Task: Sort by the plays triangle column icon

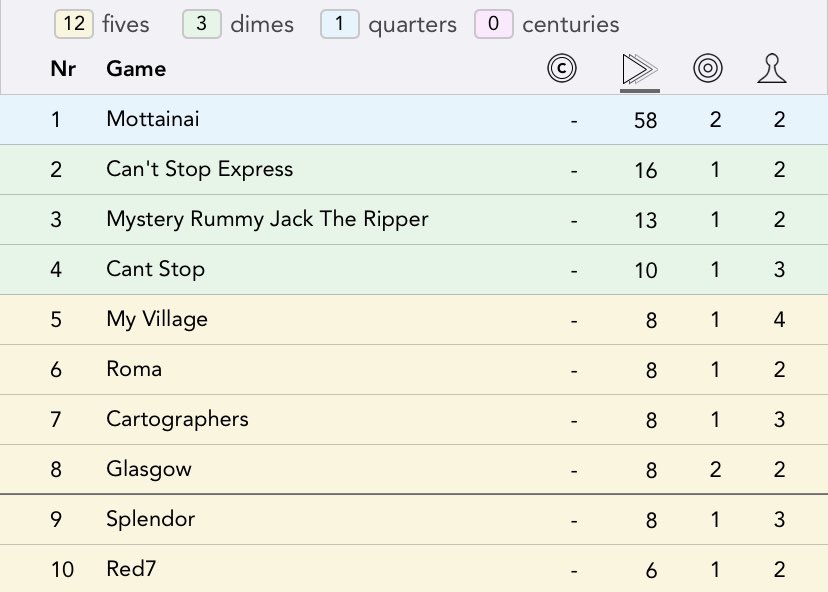Action: tap(639, 69)
